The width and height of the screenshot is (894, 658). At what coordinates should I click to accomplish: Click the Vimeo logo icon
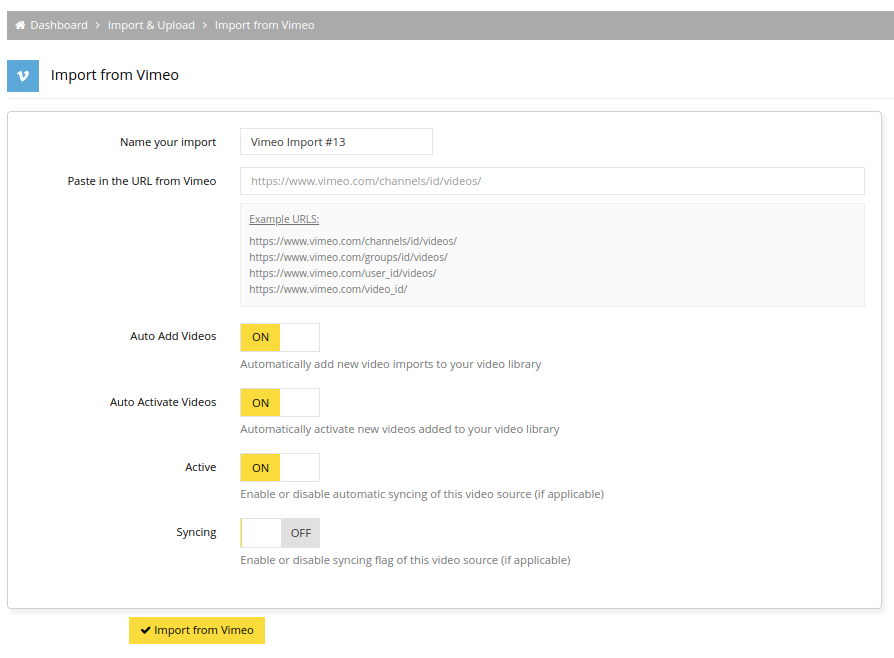[23, 76]
